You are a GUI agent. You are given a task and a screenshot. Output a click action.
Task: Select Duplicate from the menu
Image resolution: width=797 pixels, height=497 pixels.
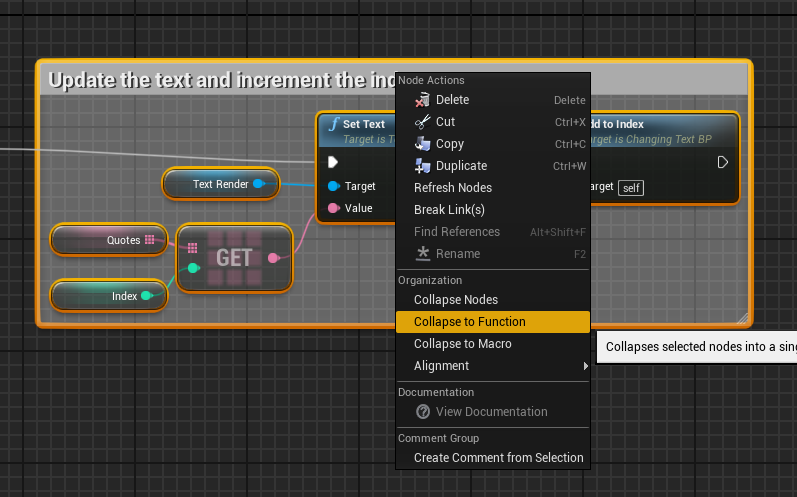493,166
